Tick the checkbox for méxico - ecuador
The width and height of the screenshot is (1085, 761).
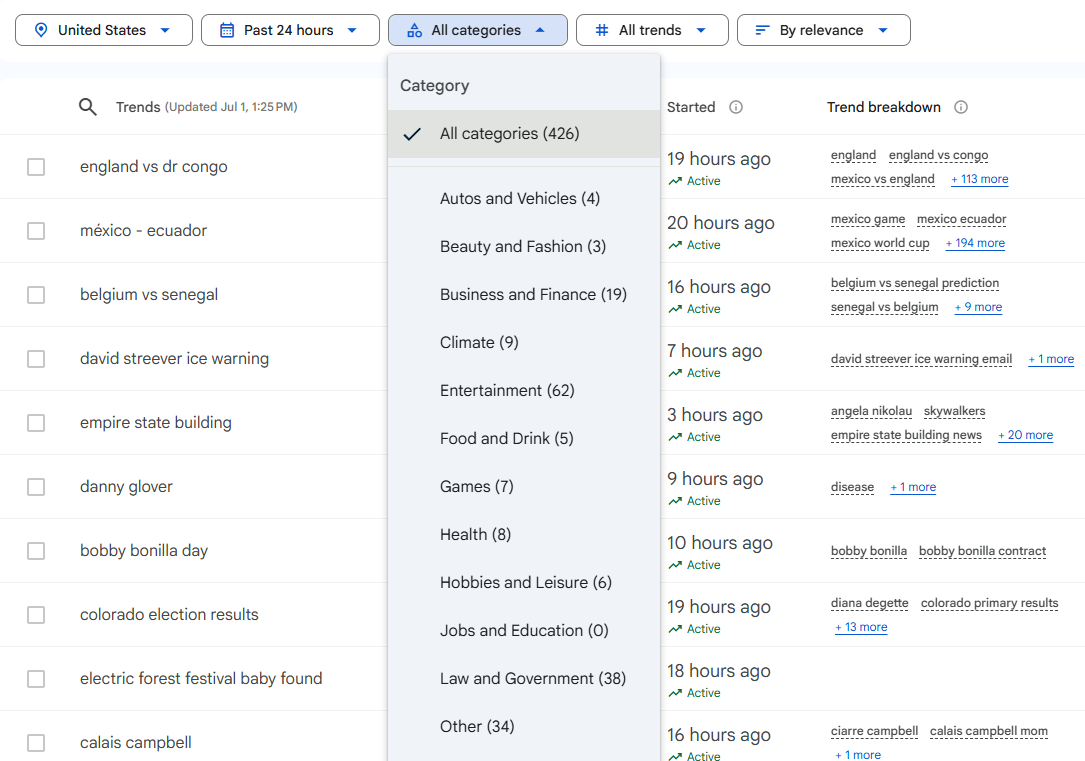pyautogui.click(x=36, y=230)
